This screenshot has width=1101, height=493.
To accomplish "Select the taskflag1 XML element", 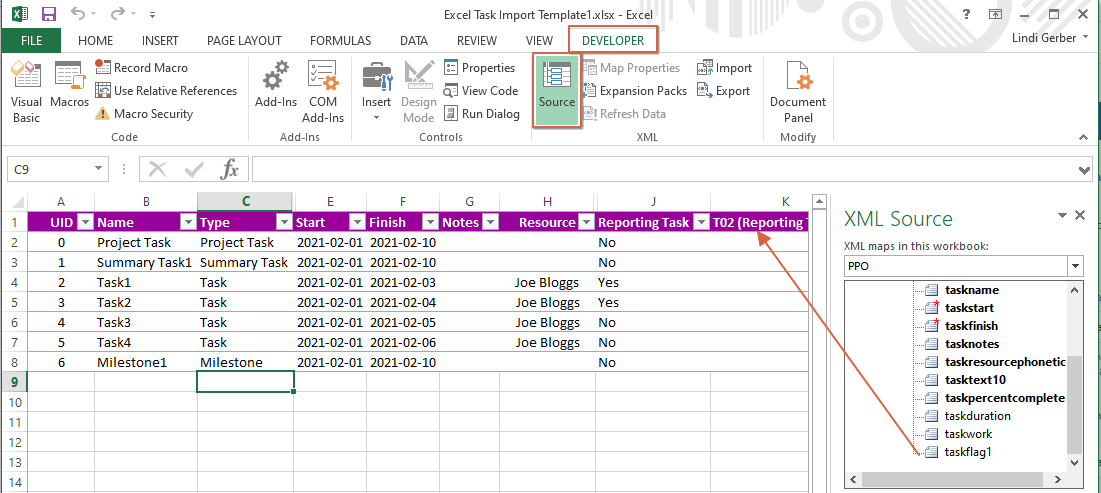I will (x=968, y=452).
